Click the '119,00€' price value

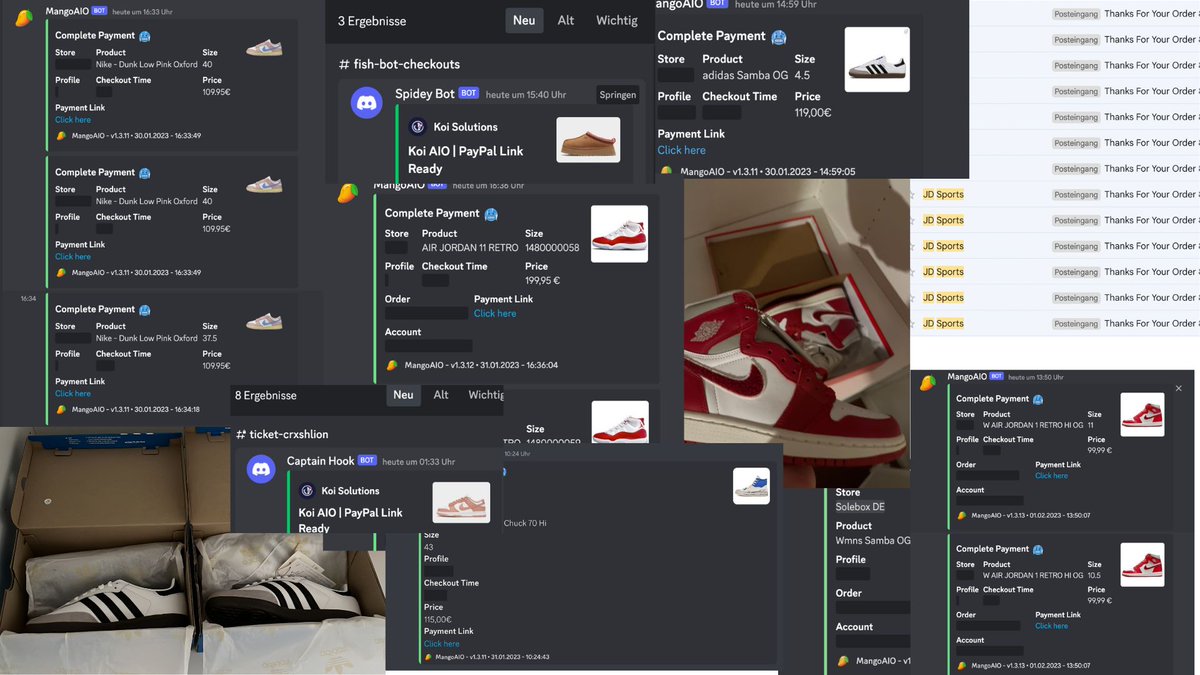coord(813,113)
